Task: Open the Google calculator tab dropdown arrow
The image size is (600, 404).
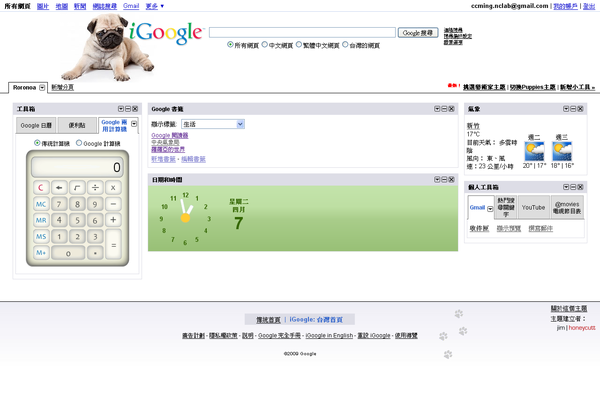Action: click(134, 124)
